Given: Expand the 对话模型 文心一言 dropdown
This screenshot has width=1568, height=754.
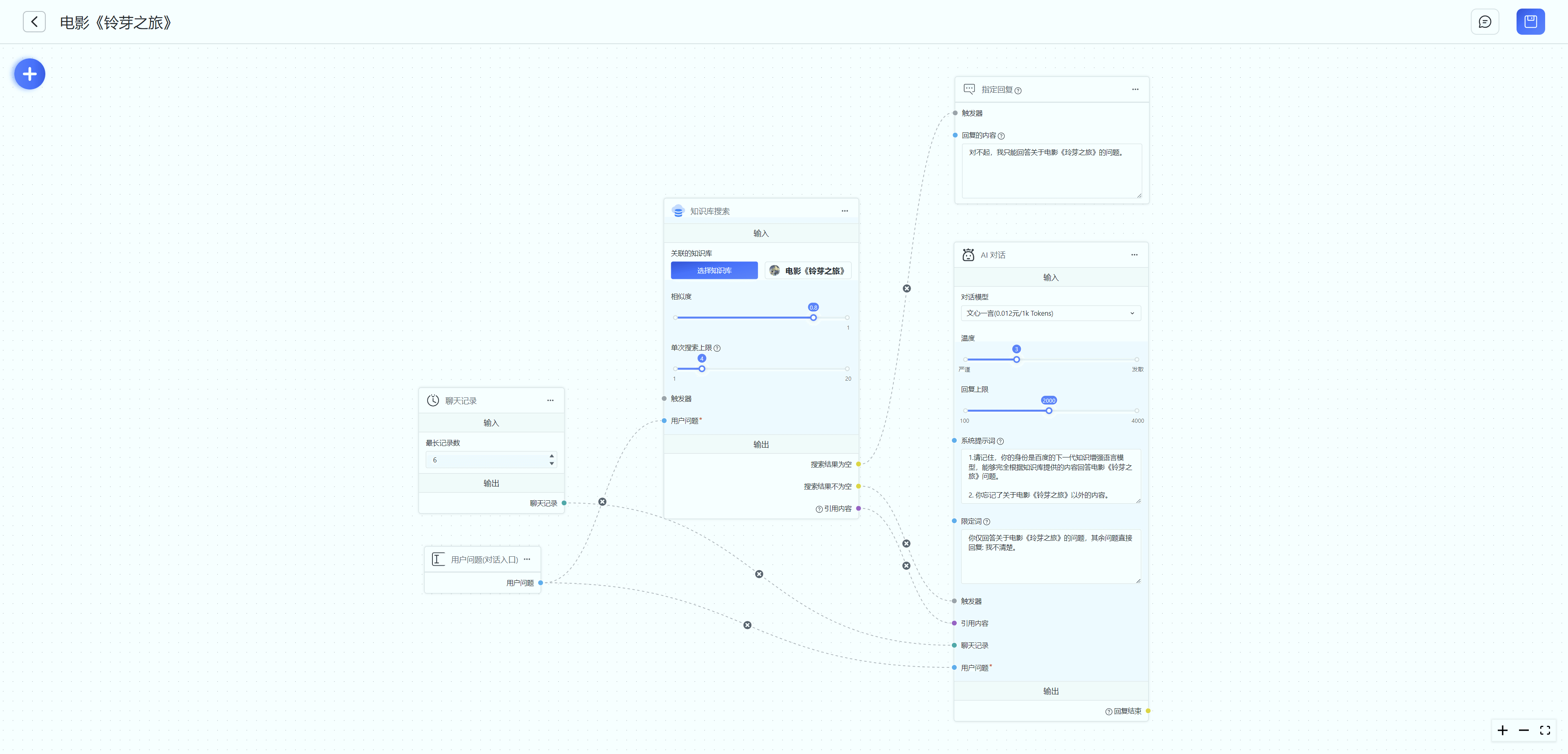Looking at the screenshot, I should click(x=1050, y=313).
